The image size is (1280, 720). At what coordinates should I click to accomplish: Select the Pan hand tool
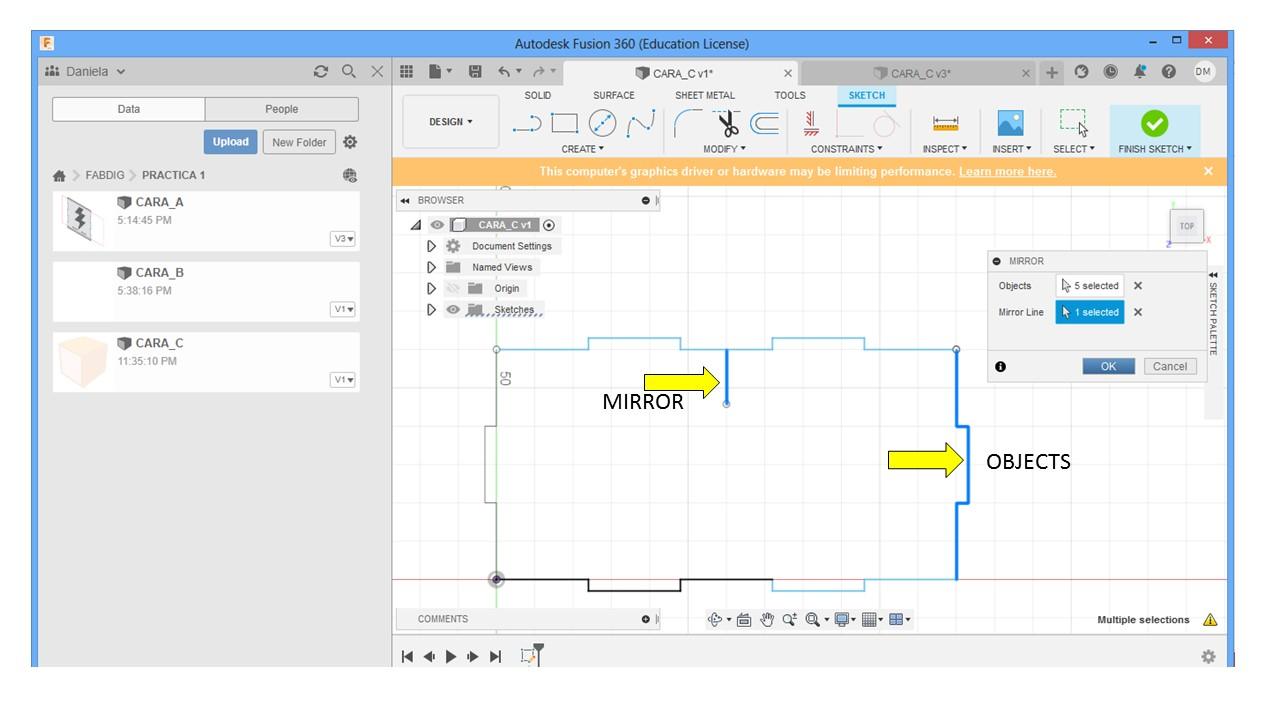[x=768, y=620]
